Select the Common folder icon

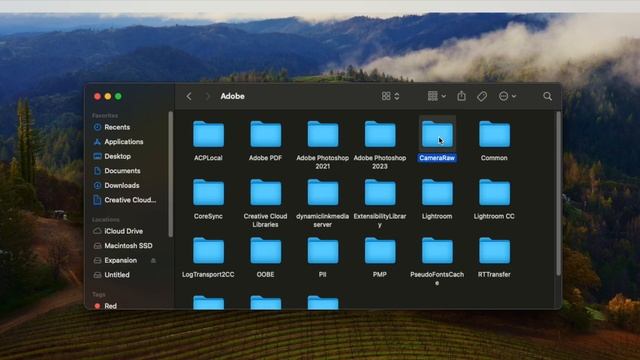[x=494, y=134]
